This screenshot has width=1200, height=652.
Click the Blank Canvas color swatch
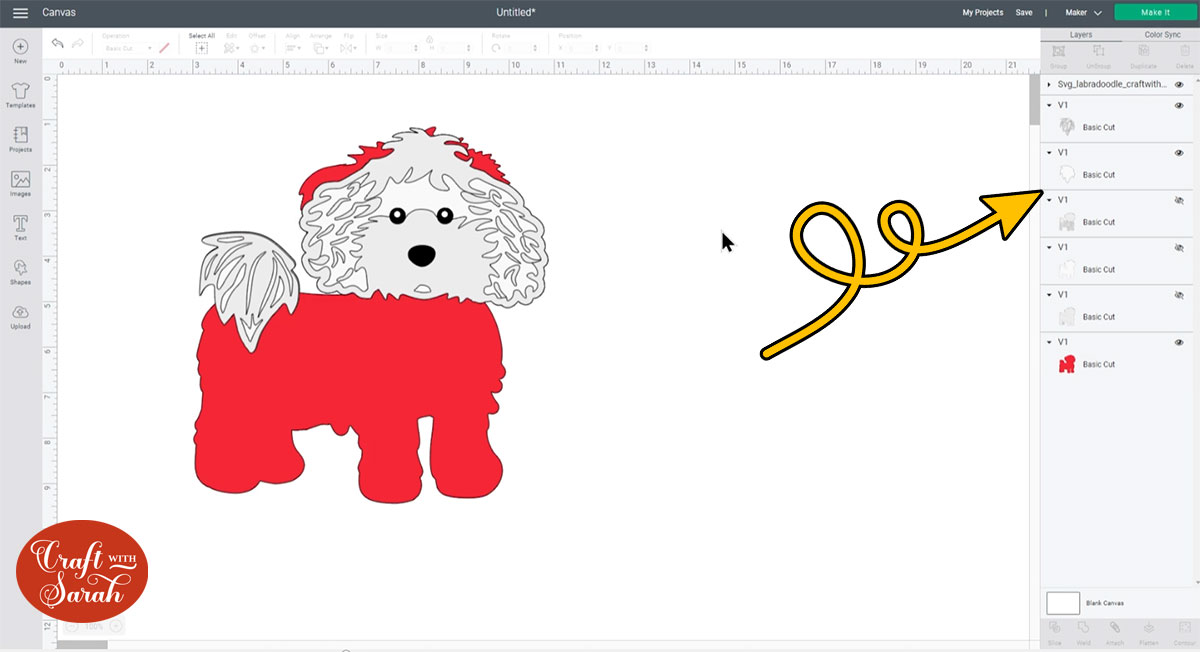[1063, 603]
